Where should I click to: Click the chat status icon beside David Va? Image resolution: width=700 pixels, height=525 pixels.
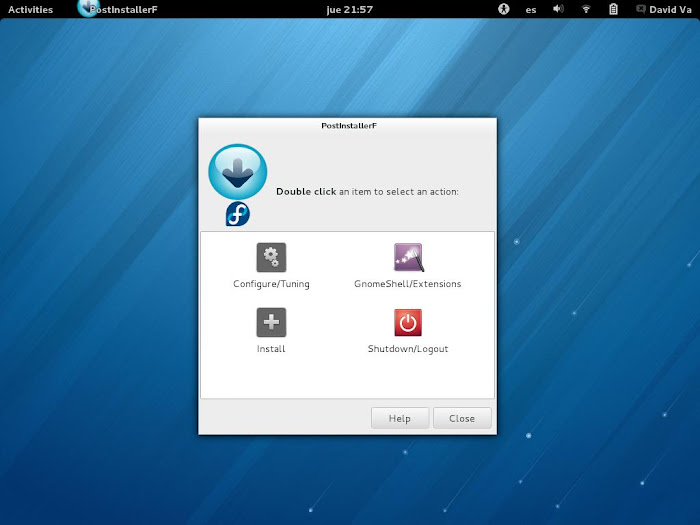[x=641, y=9]
